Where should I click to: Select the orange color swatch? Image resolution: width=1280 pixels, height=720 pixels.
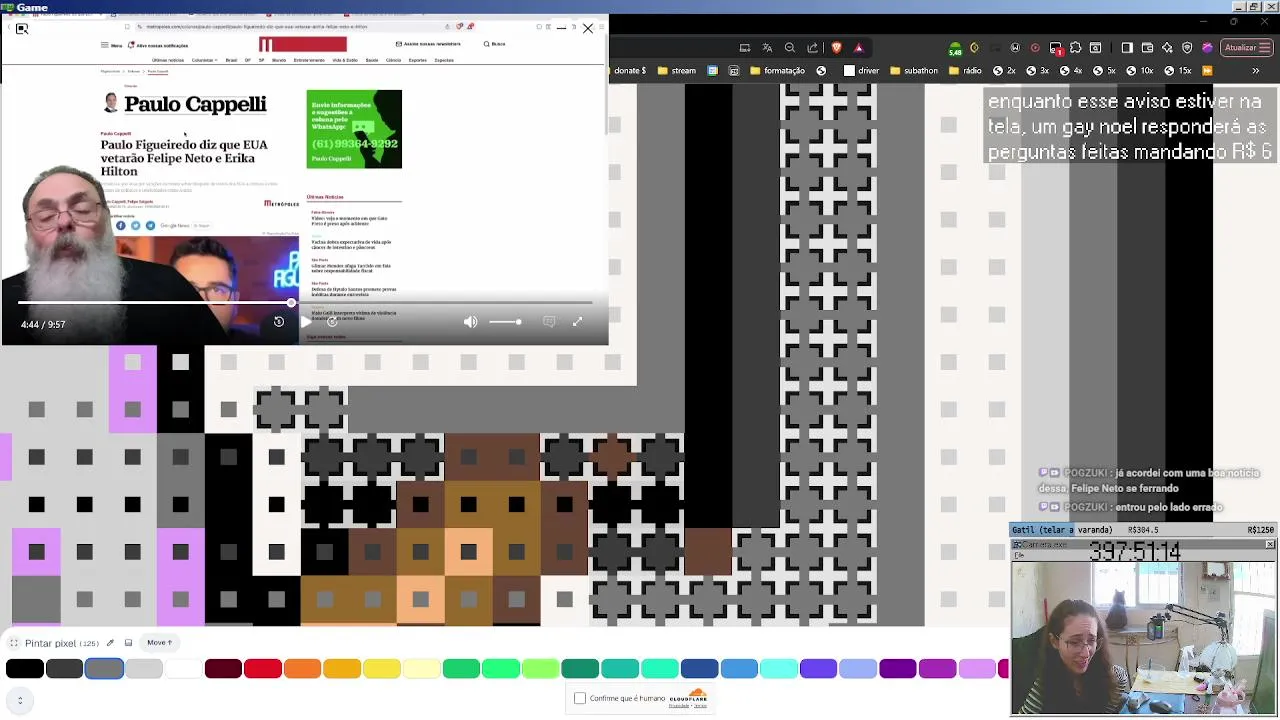click(x=302, y=669)
